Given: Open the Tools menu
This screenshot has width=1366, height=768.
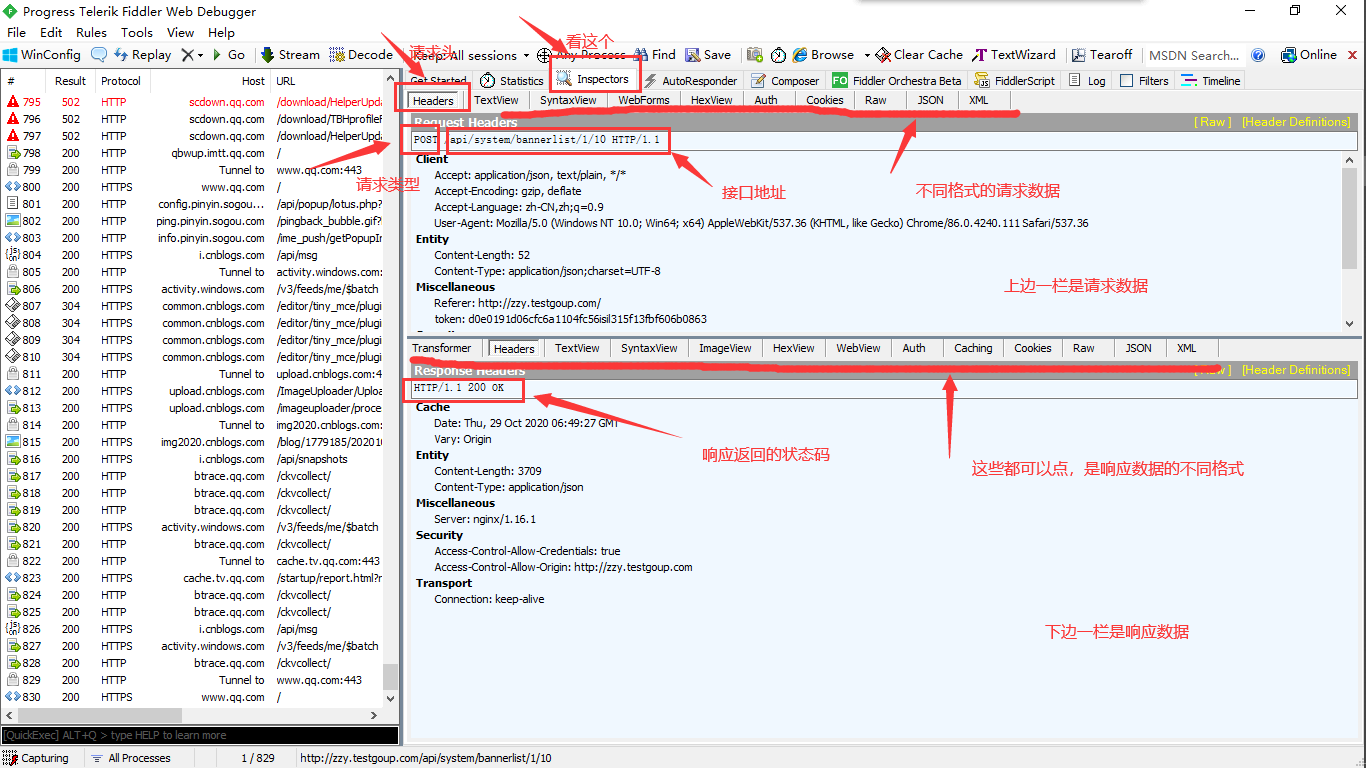Looking at the screenshot, I should pos(137,32).
